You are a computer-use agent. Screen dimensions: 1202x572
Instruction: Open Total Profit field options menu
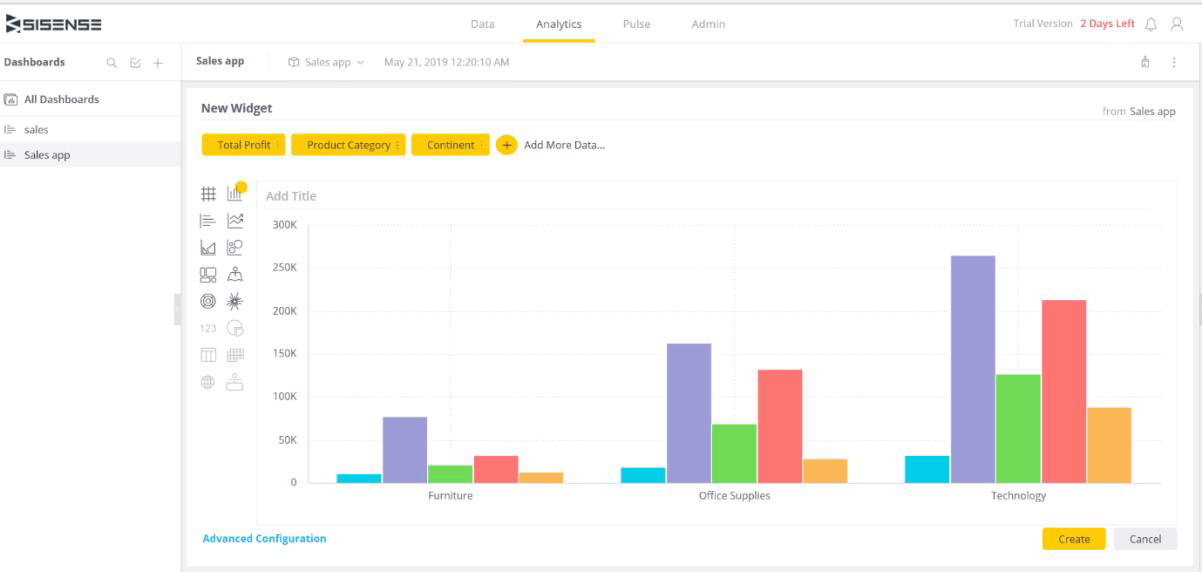[x=278, y=145]
